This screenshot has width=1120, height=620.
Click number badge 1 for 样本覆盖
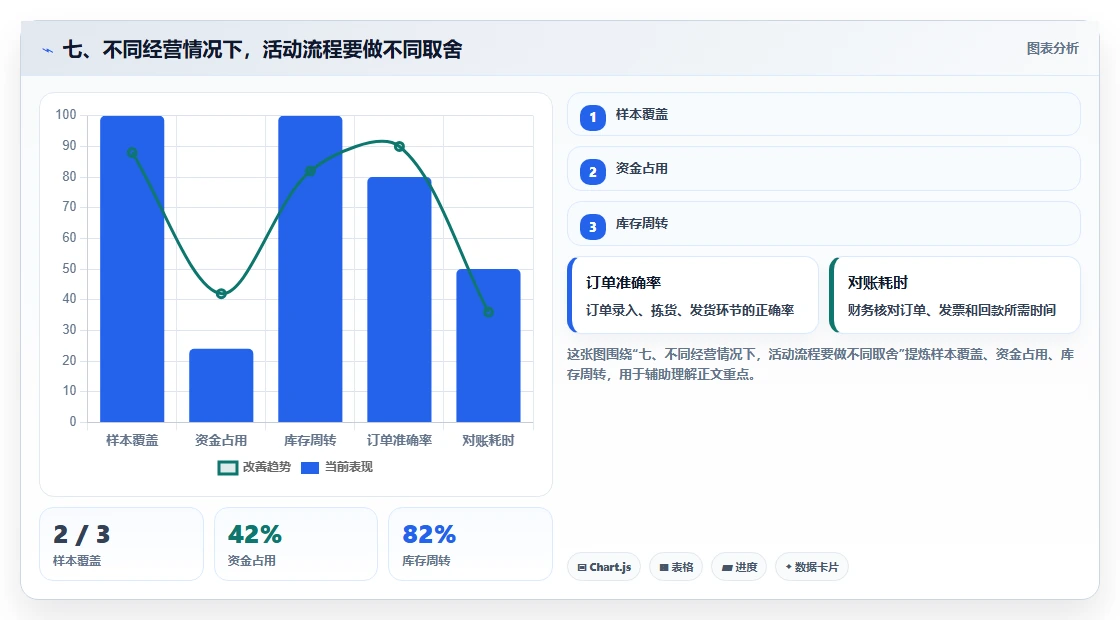coord(592,117)
